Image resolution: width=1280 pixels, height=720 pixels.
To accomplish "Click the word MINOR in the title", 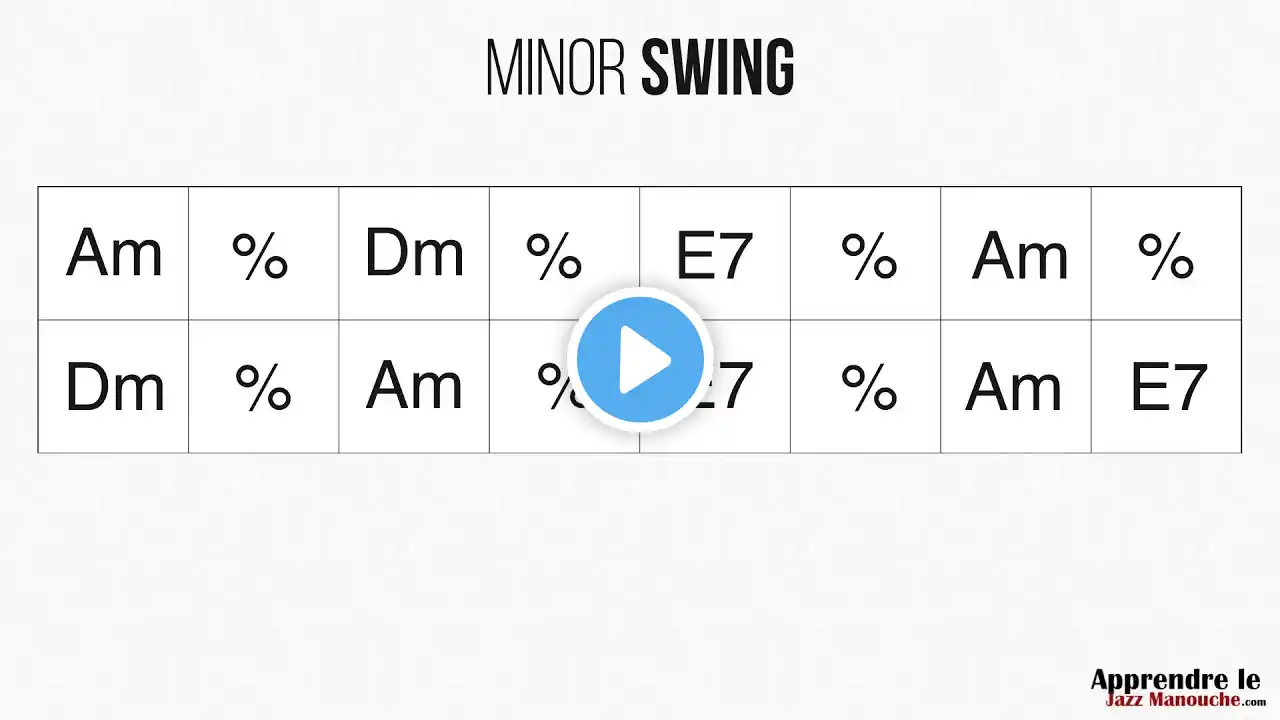I will click(x=555, y=70).
